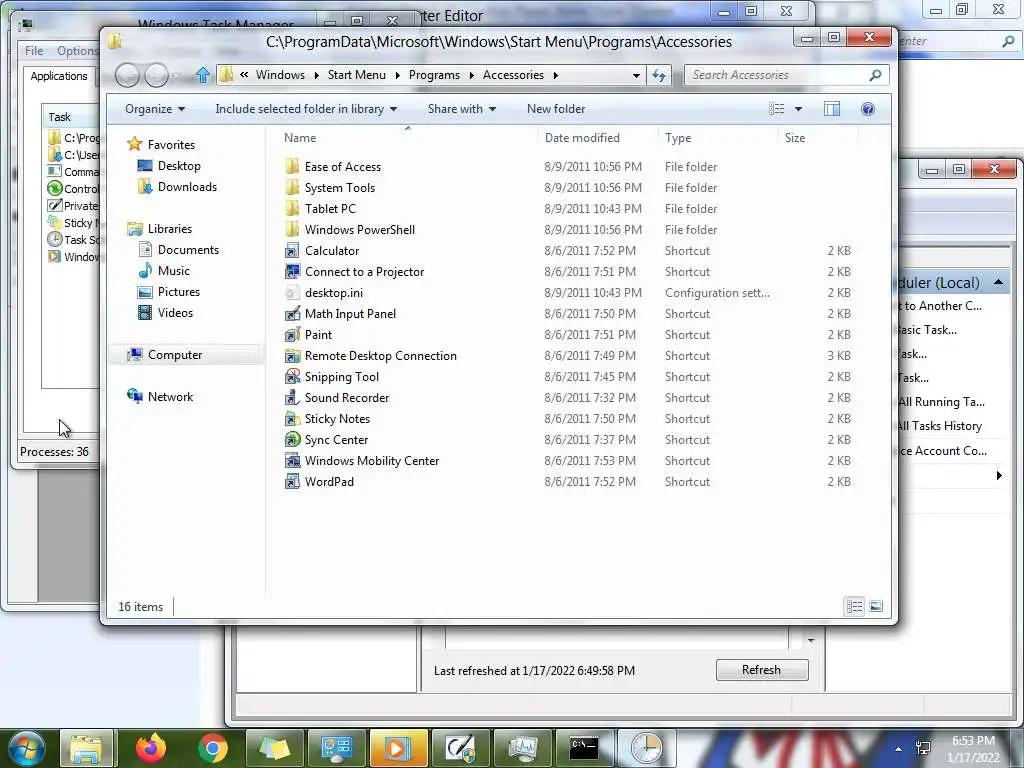
Task: Open Pictures library in navigation pane
Action: [178, 291]
